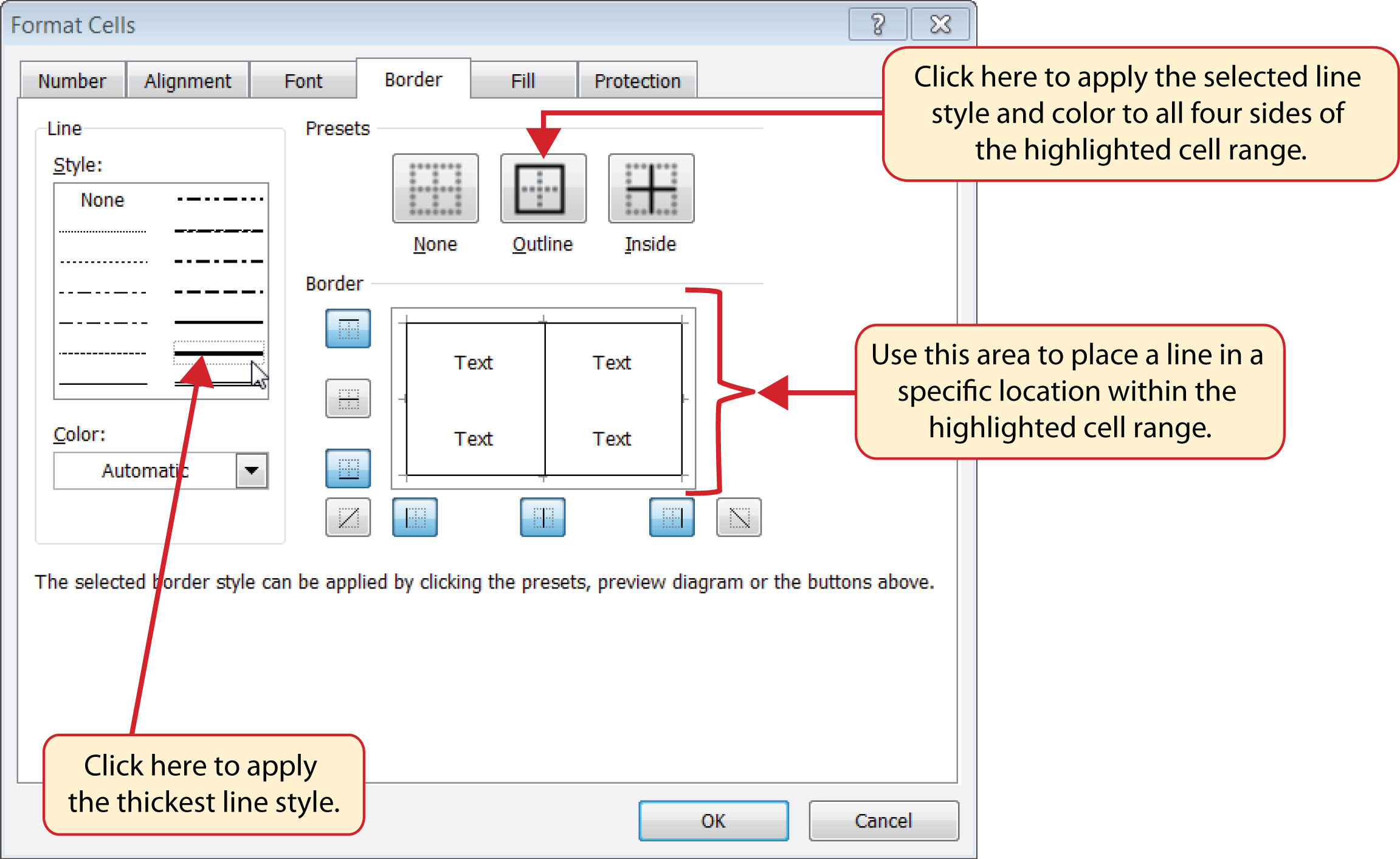Viewport: 1400px width, 859px height.
Task: Toggle the right border button
Action: (x=672, y=517)
